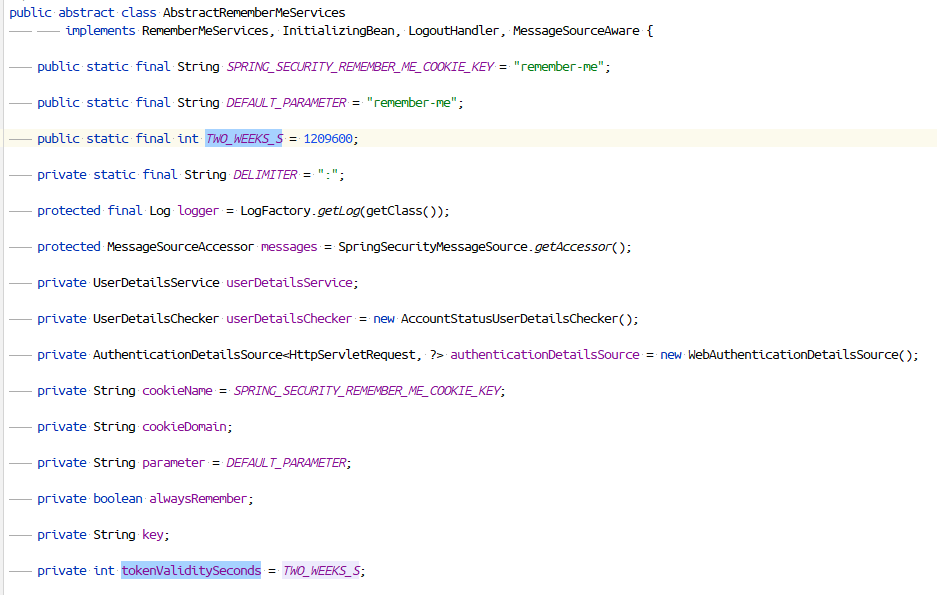Click the logger field name
Image resolution: width=937 pixels, height=595 pixels.
(198, 211)
